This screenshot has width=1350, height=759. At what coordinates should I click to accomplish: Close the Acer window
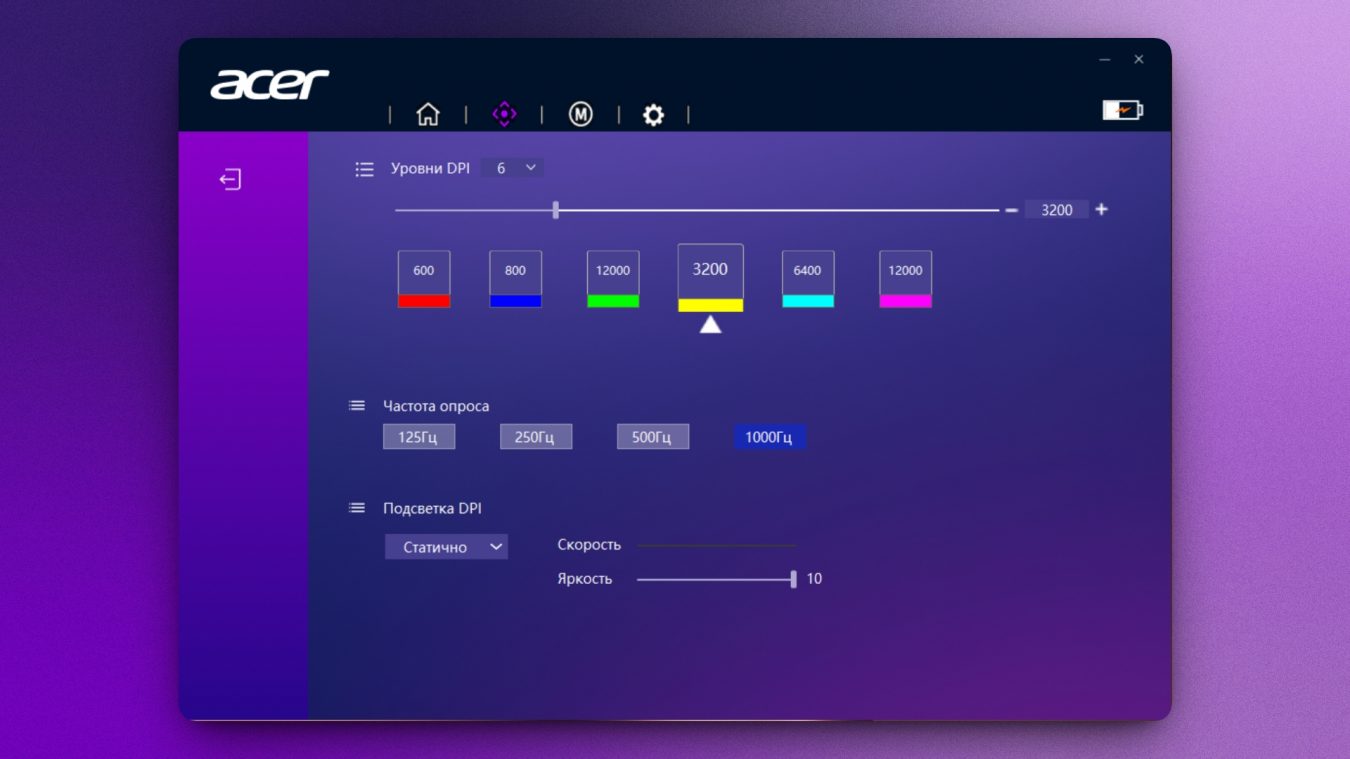[1138, 60]
